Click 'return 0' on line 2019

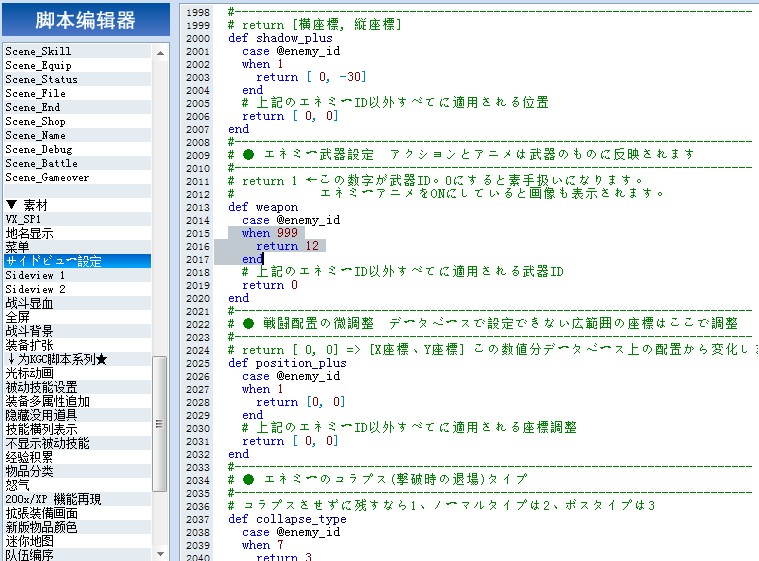(270, 285)
